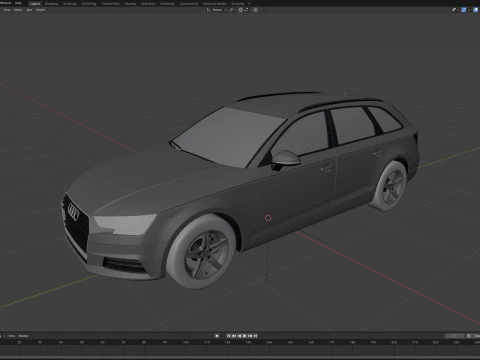Open the Animation workspace tab
The image size is (480, 360).
[x=149, y=4]
